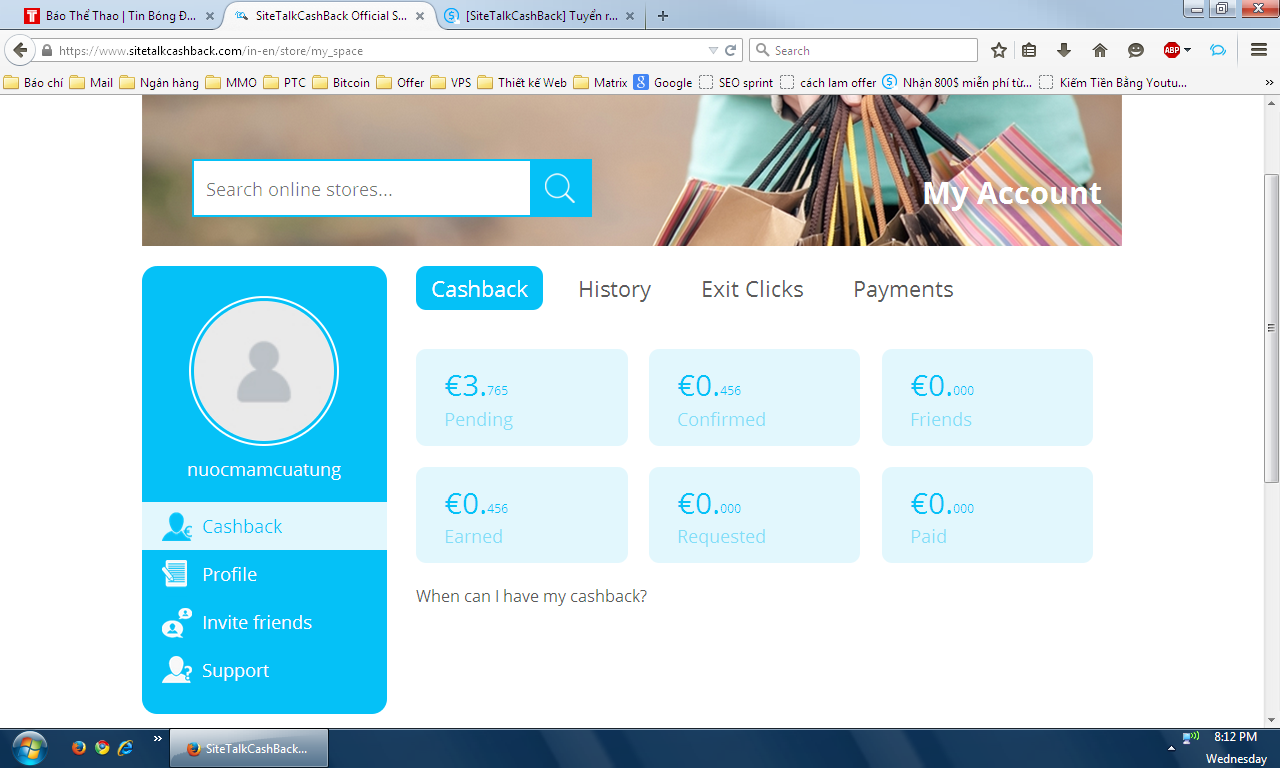Viewport: 1280px width, 768px height.
Task: Click the padlock site identity icon
Action: pyautogui.click(x=47, y=50)
